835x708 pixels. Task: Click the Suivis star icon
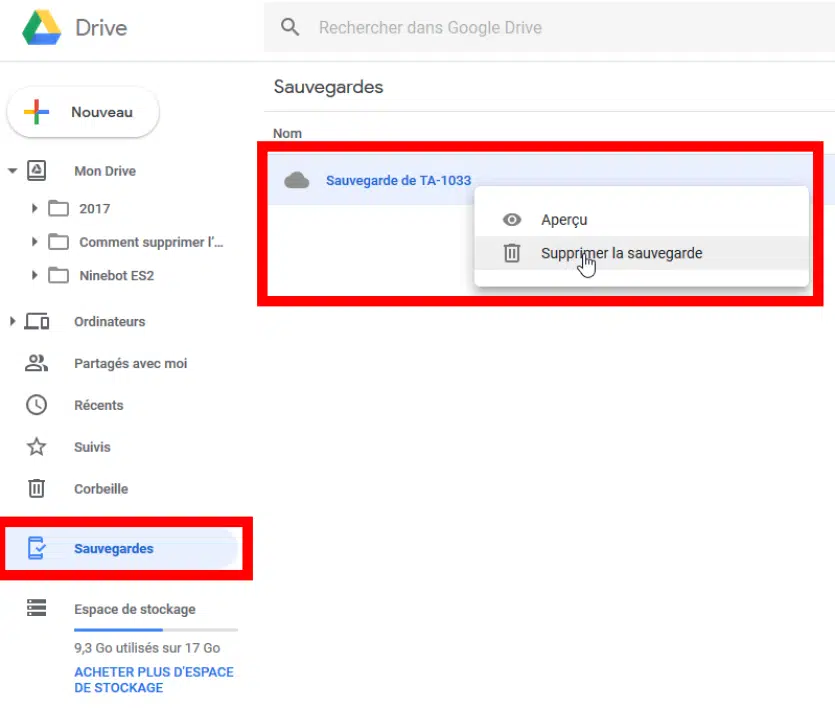pos(36,447)
